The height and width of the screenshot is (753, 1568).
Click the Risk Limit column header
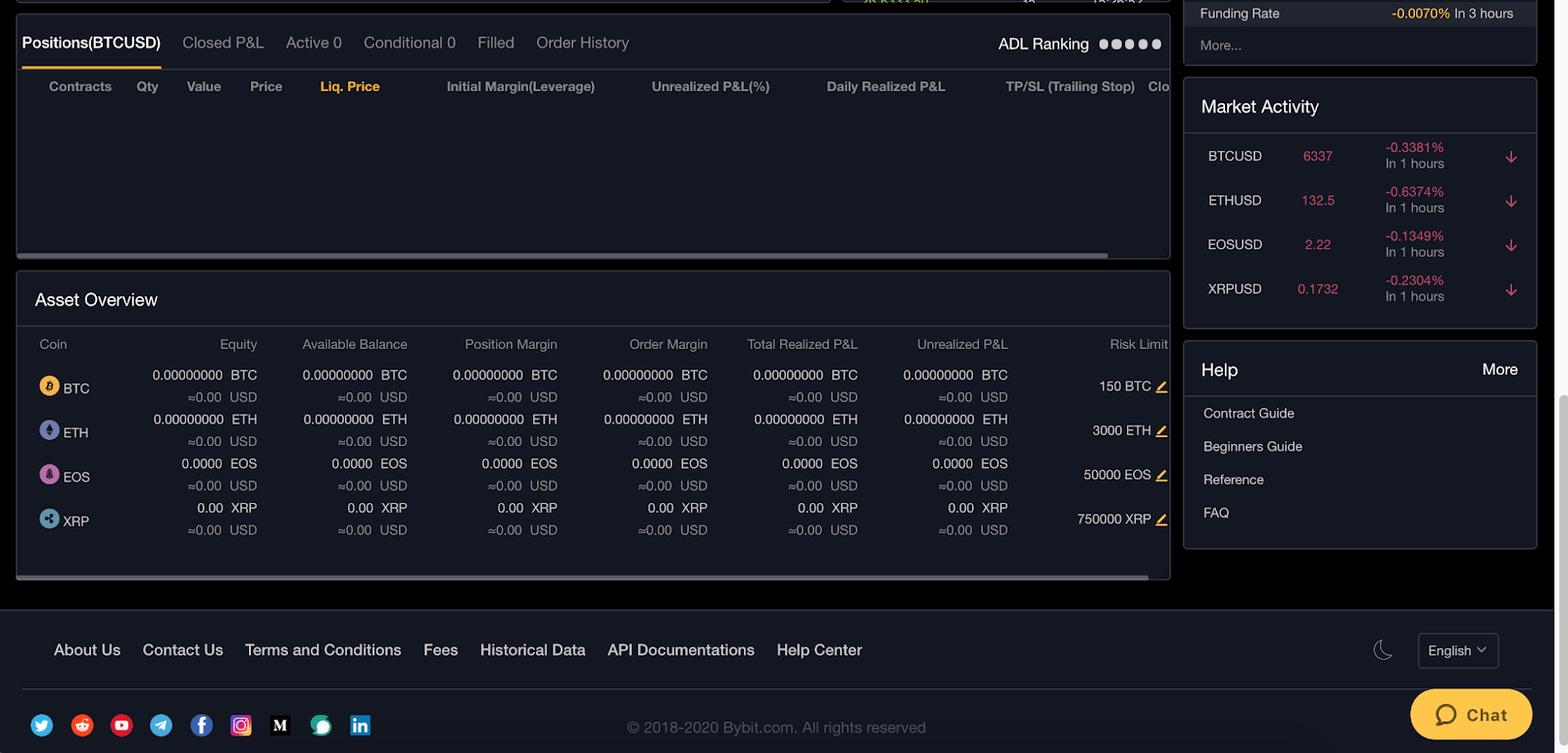[1139, 344]
